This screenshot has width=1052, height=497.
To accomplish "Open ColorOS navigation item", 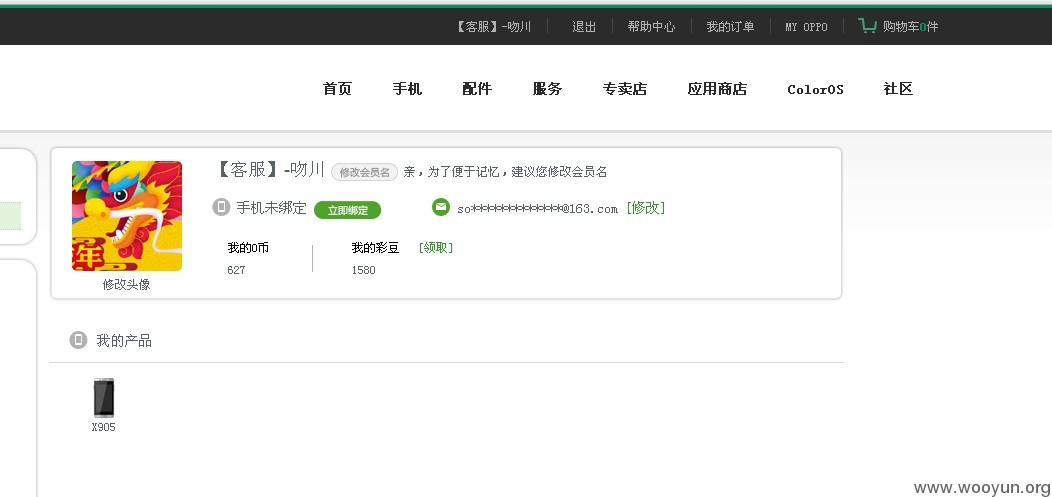I will click(x=815, y=89).
